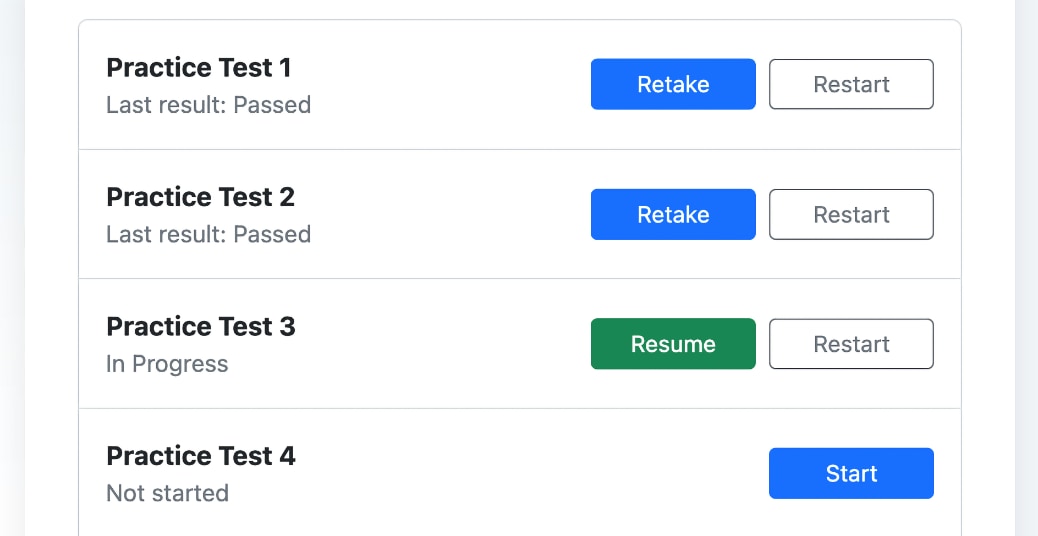Restart Practice Test 1
Screen dimensions: 1038x536
point(851,84)
